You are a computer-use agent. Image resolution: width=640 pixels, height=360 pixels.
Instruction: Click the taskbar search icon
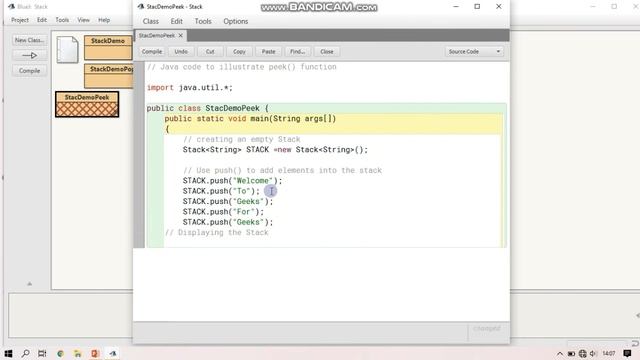pyautogui.click(x=25, y=353)
